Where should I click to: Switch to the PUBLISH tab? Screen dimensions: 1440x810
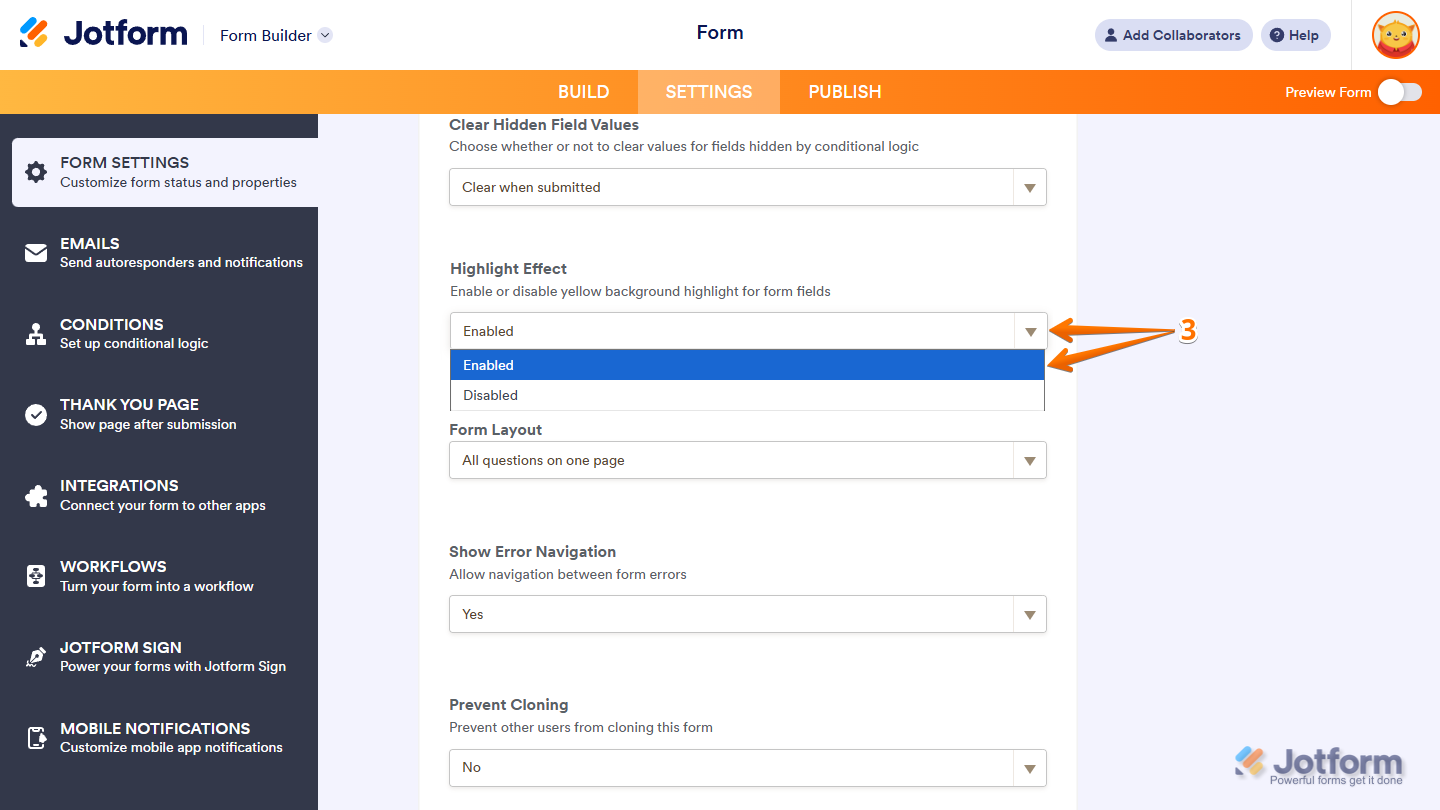point(844,91)
